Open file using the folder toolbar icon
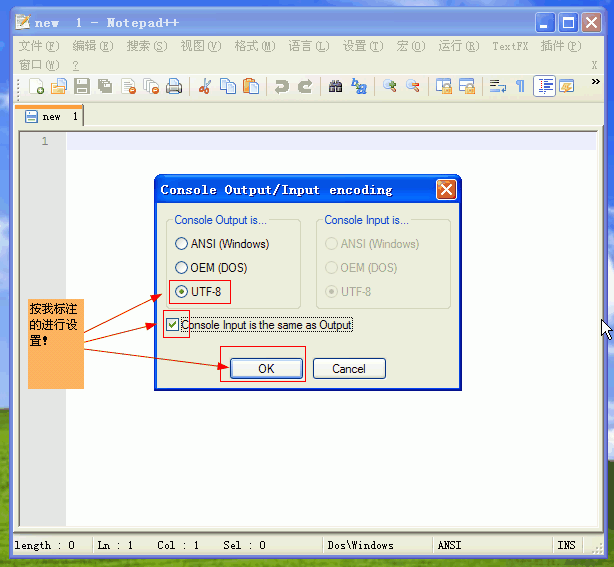The width and height of the screenshot is (614, 567). 59,86
